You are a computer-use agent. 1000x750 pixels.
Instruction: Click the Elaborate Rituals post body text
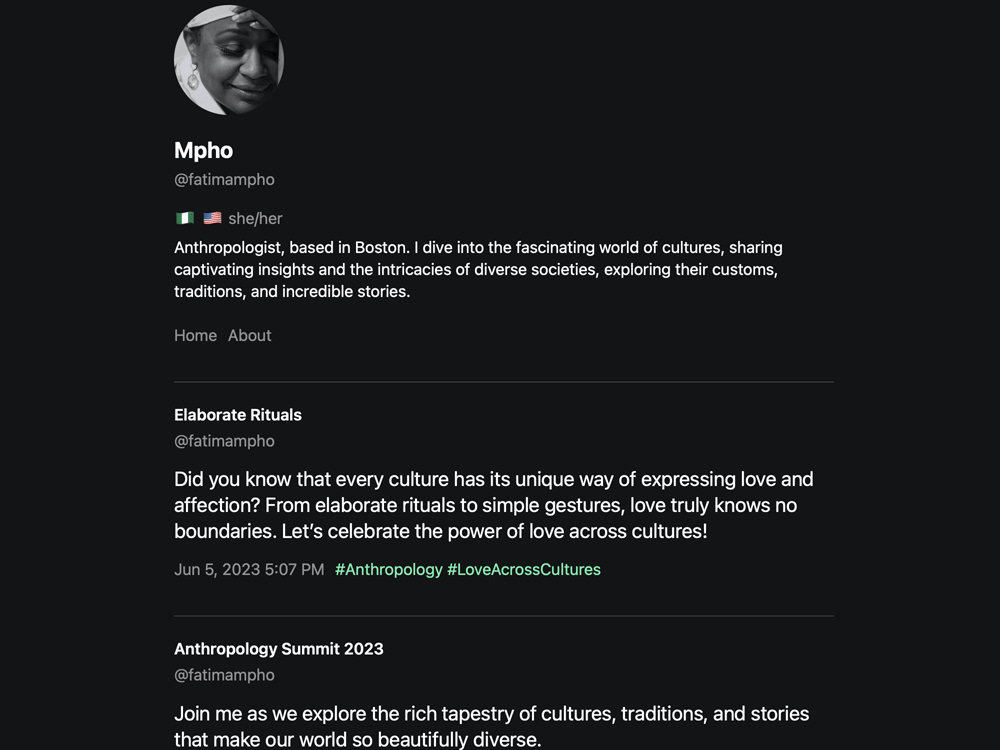point(494,505)
